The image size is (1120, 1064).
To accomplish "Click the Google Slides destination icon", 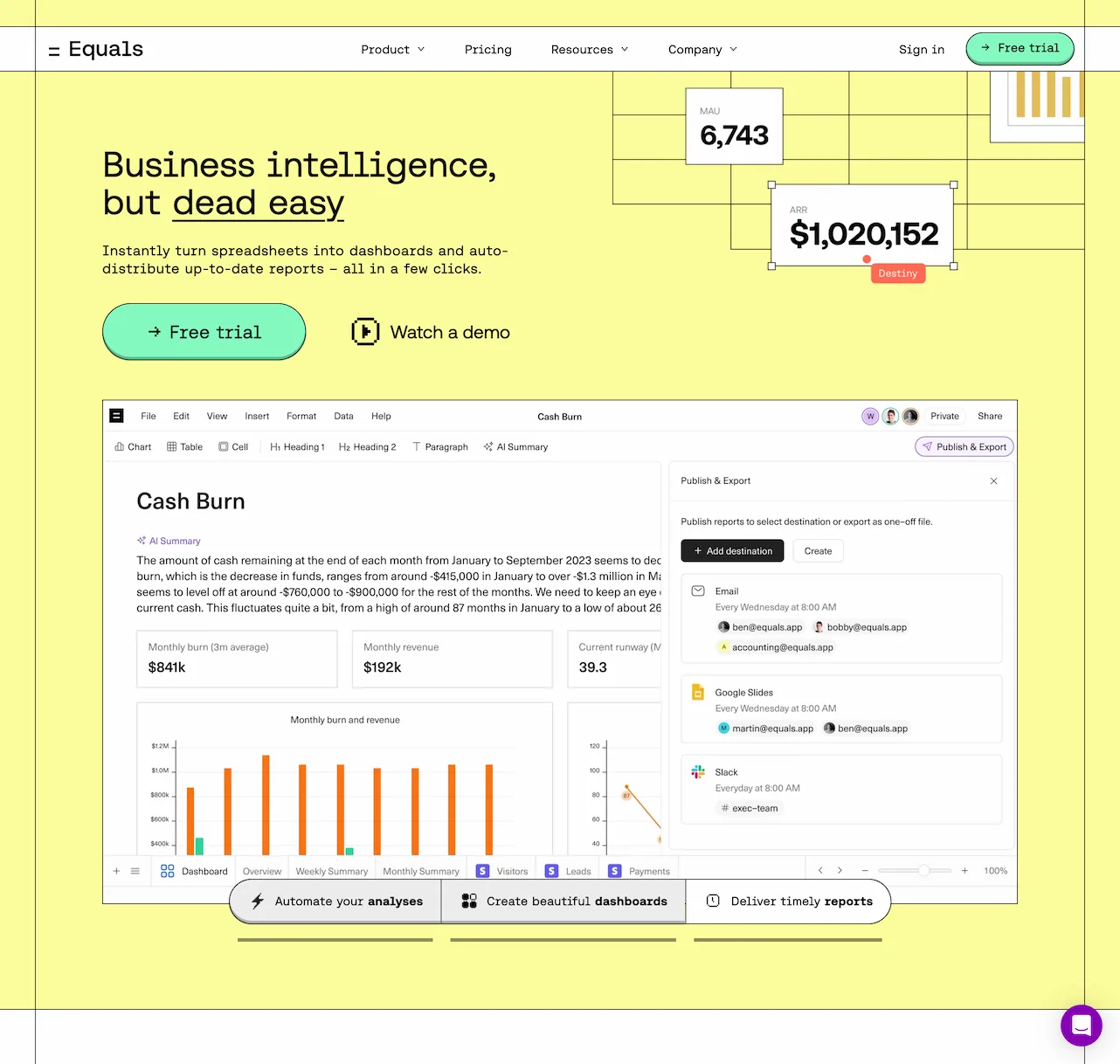I will (698, 692).
